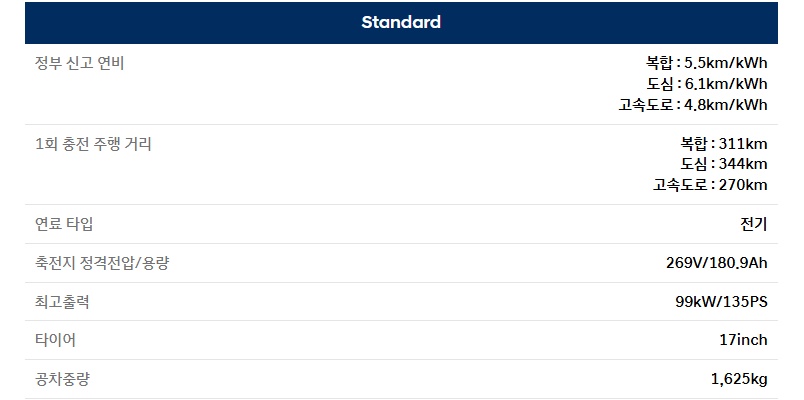Select the 1,625kg curb weight value
The height and width of the screenshot is (400, 804).
[739, 379]
